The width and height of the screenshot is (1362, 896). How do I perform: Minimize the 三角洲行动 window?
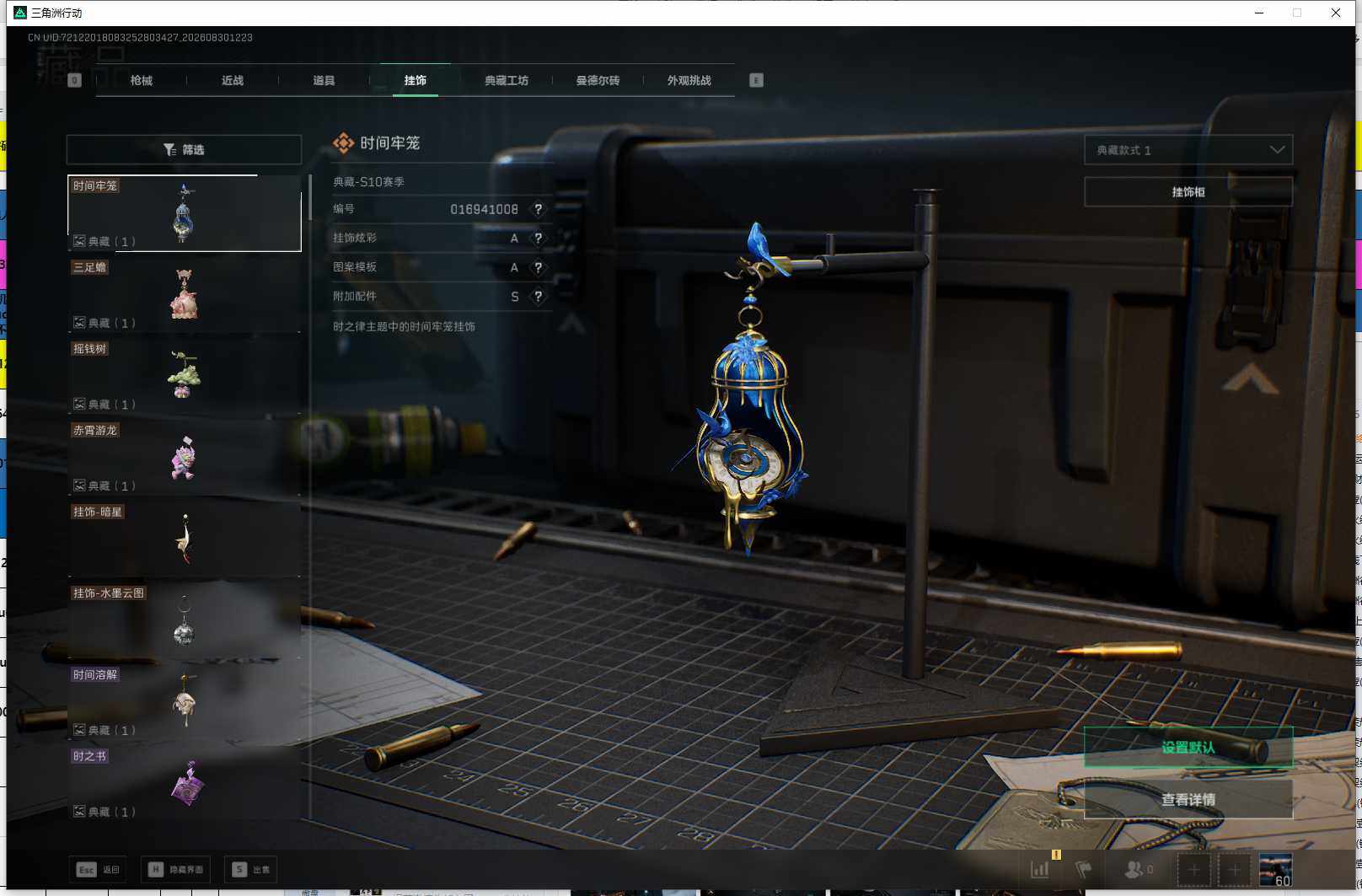(x=1259, y=13)
